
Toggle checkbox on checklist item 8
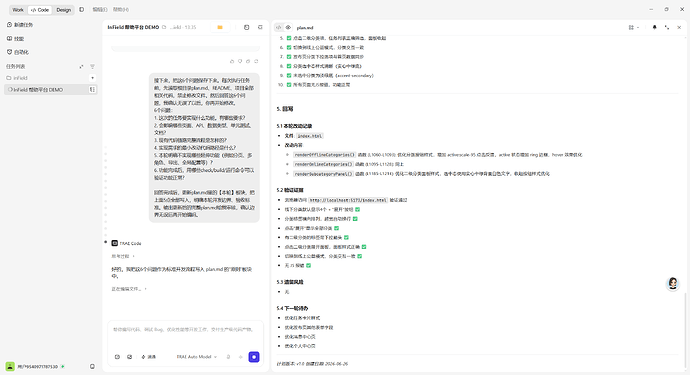(289, 66)
